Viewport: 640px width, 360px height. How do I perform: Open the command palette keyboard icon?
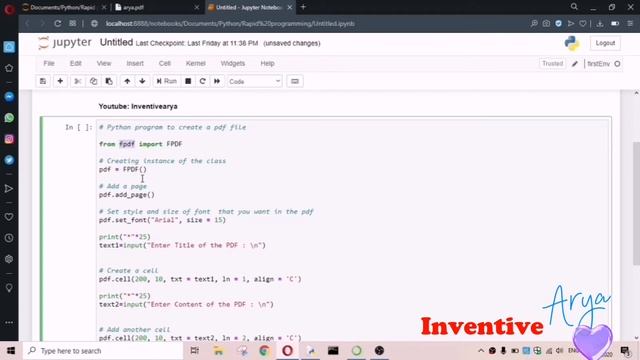[295, 81]
